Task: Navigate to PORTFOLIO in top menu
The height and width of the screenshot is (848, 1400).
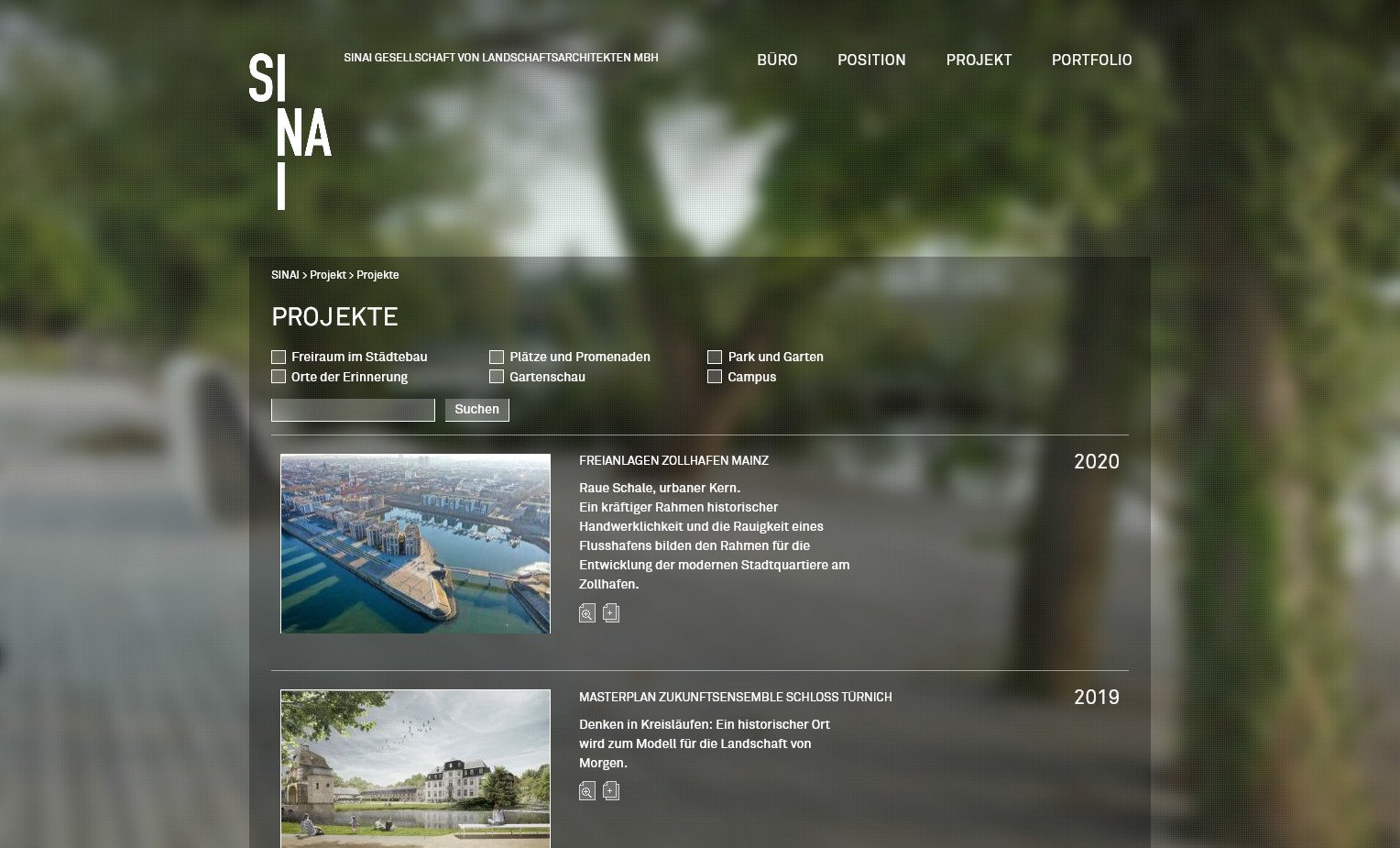Action: click(x=1091, y=61)
